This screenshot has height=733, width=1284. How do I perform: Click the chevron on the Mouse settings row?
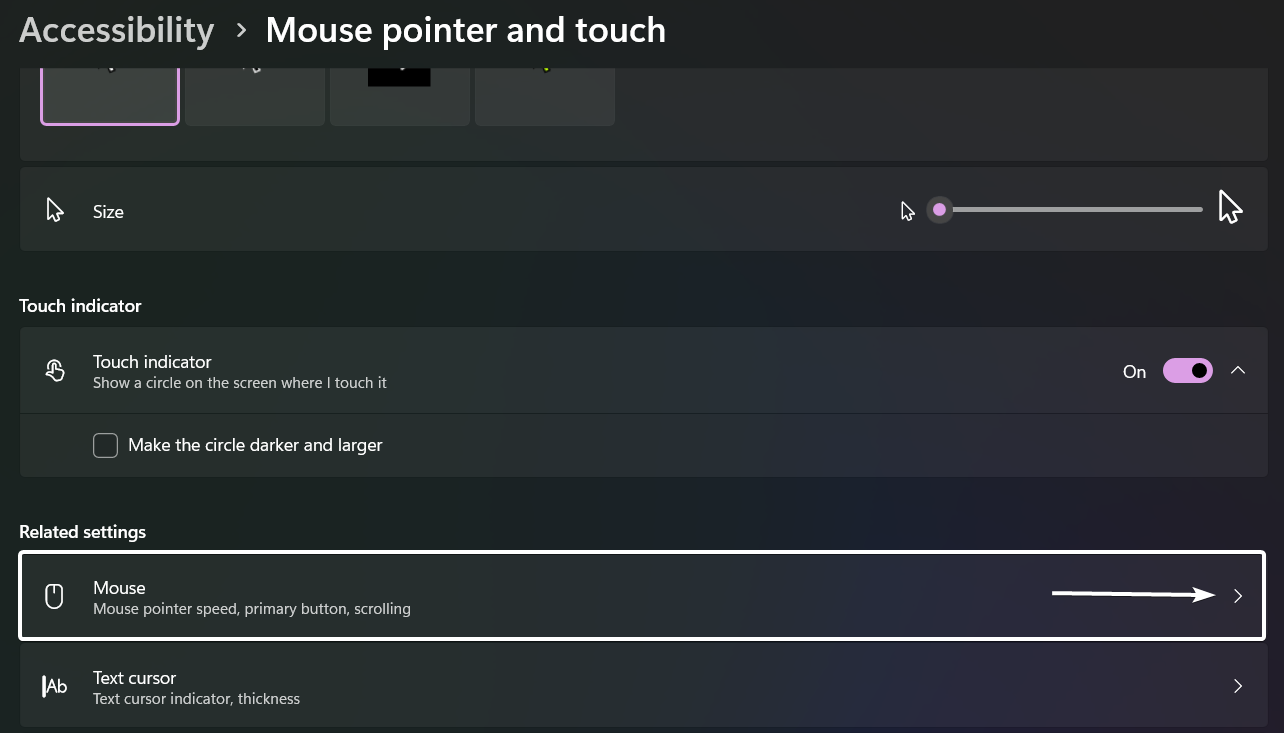pos(1238,595)
